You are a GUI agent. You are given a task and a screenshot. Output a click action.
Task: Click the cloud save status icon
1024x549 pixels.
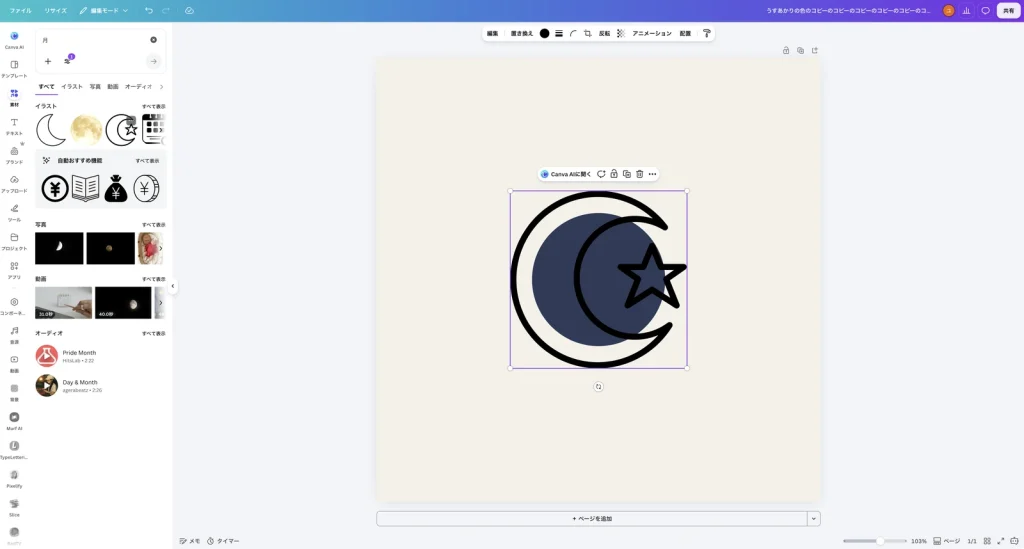point(189,10)
